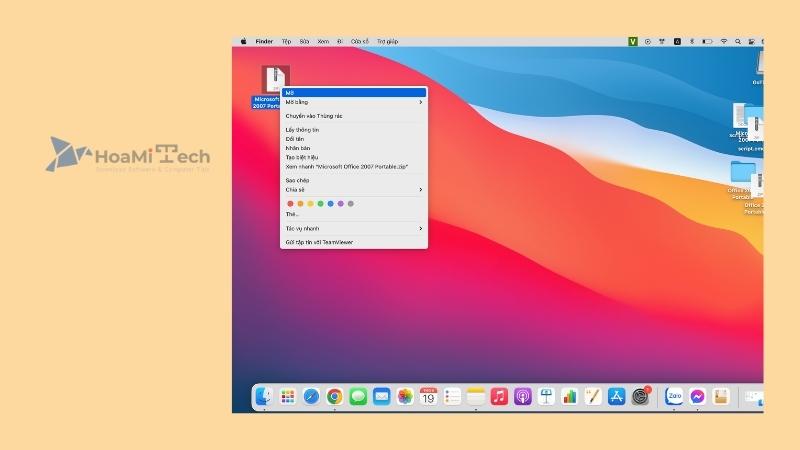
Task: Launch Messenger from the Dock
Action: pos(697,397)
